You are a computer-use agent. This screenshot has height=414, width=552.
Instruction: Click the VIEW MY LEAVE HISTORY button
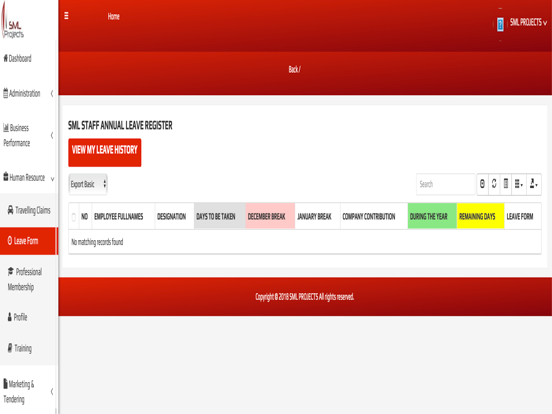pos(105,152)
